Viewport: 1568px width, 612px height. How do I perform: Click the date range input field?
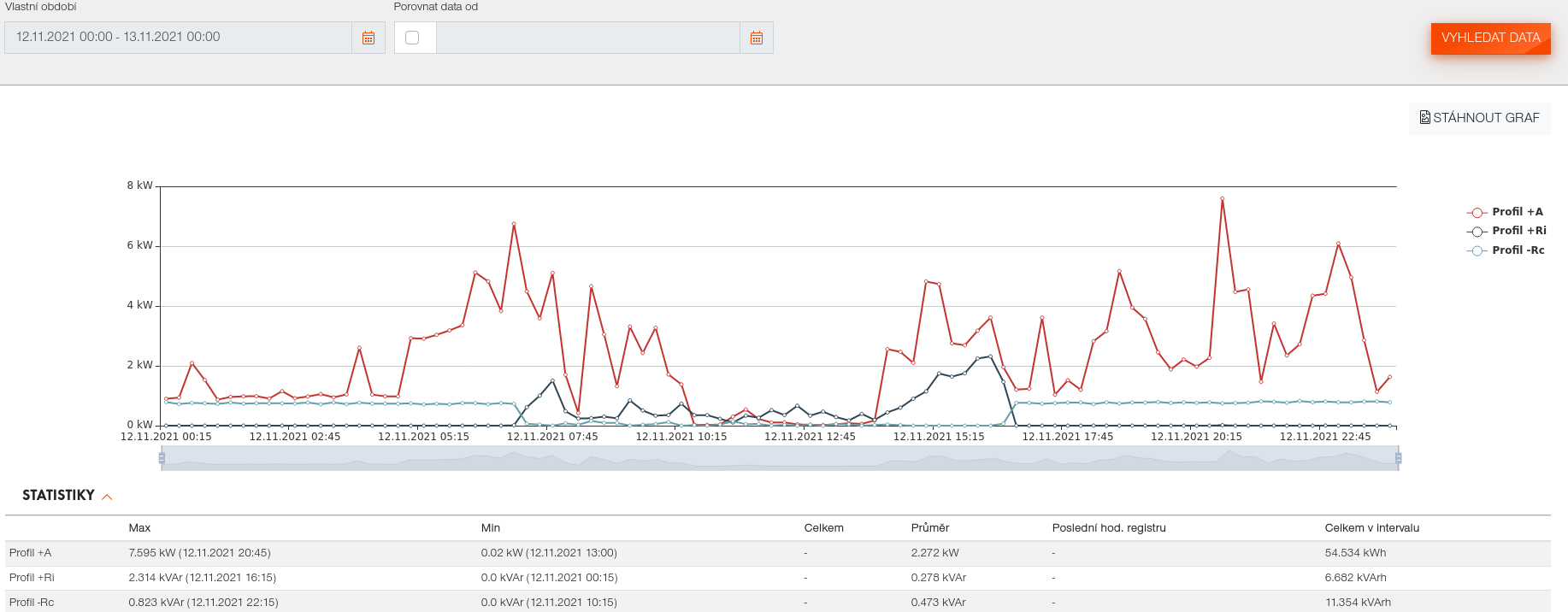(x=178, y=38)
